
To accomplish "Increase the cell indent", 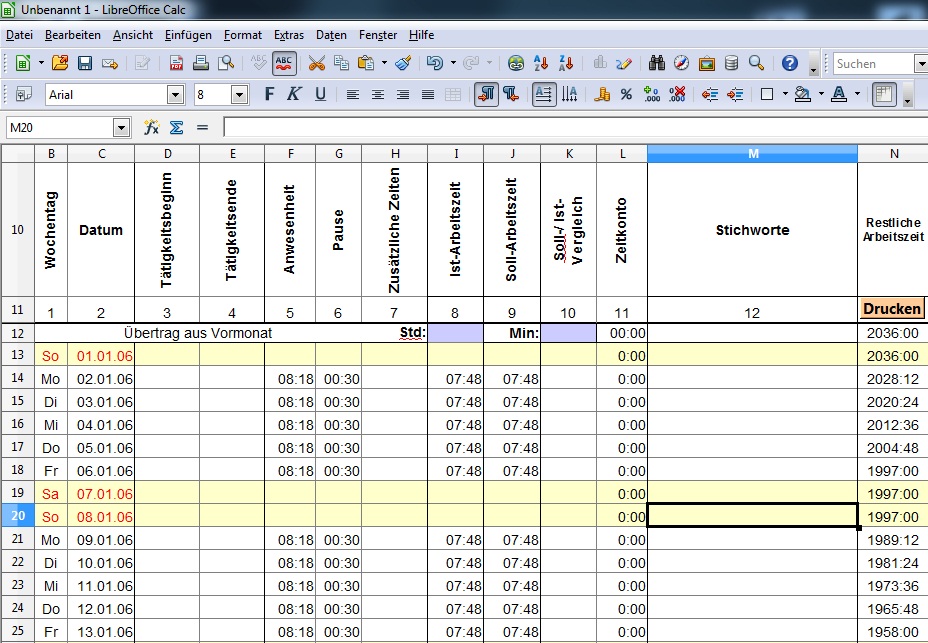I will [735, 94].
